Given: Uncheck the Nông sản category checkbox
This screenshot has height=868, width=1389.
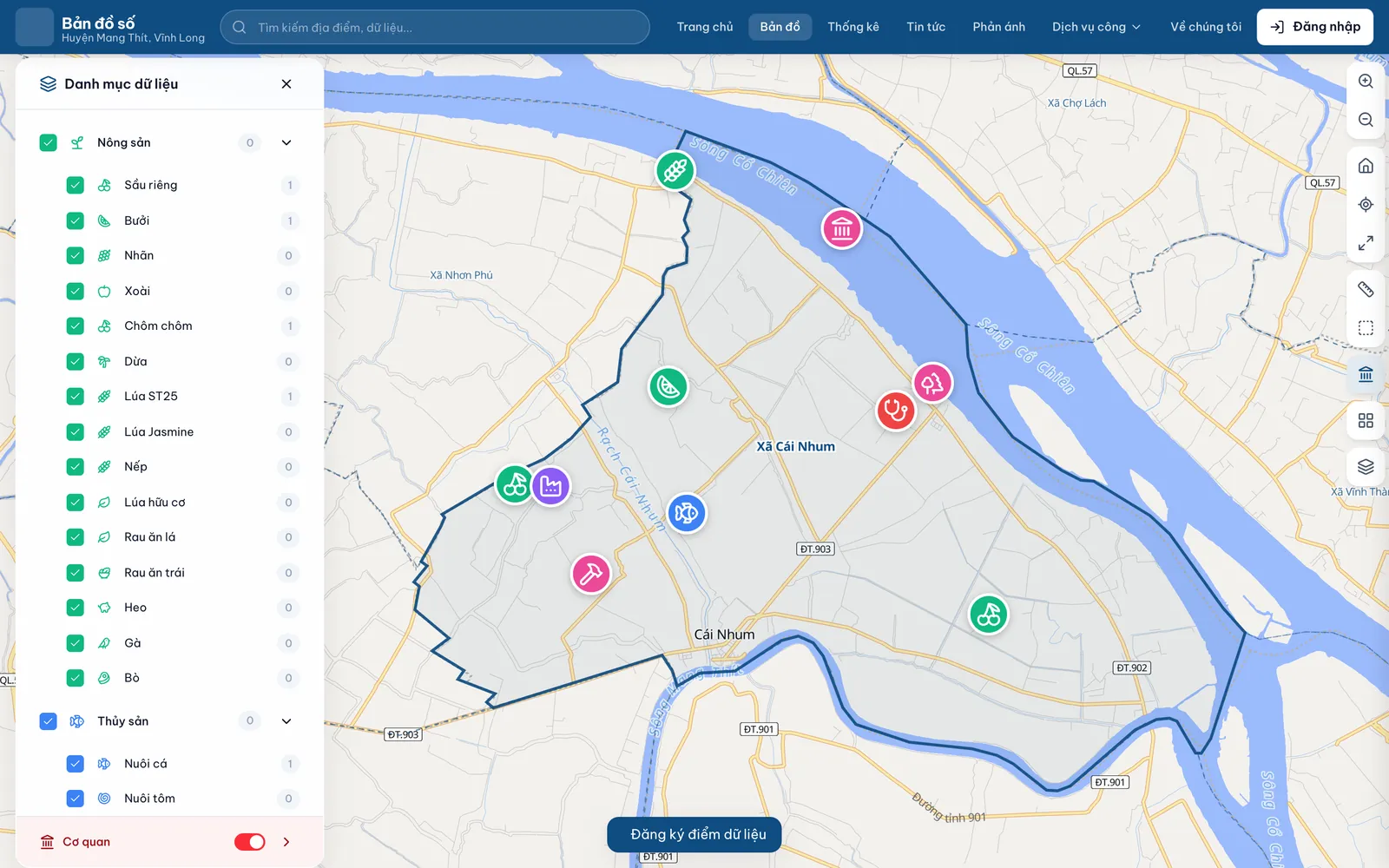Looking at the screenshot, I should pyautogui.click(x=48, y=142).
